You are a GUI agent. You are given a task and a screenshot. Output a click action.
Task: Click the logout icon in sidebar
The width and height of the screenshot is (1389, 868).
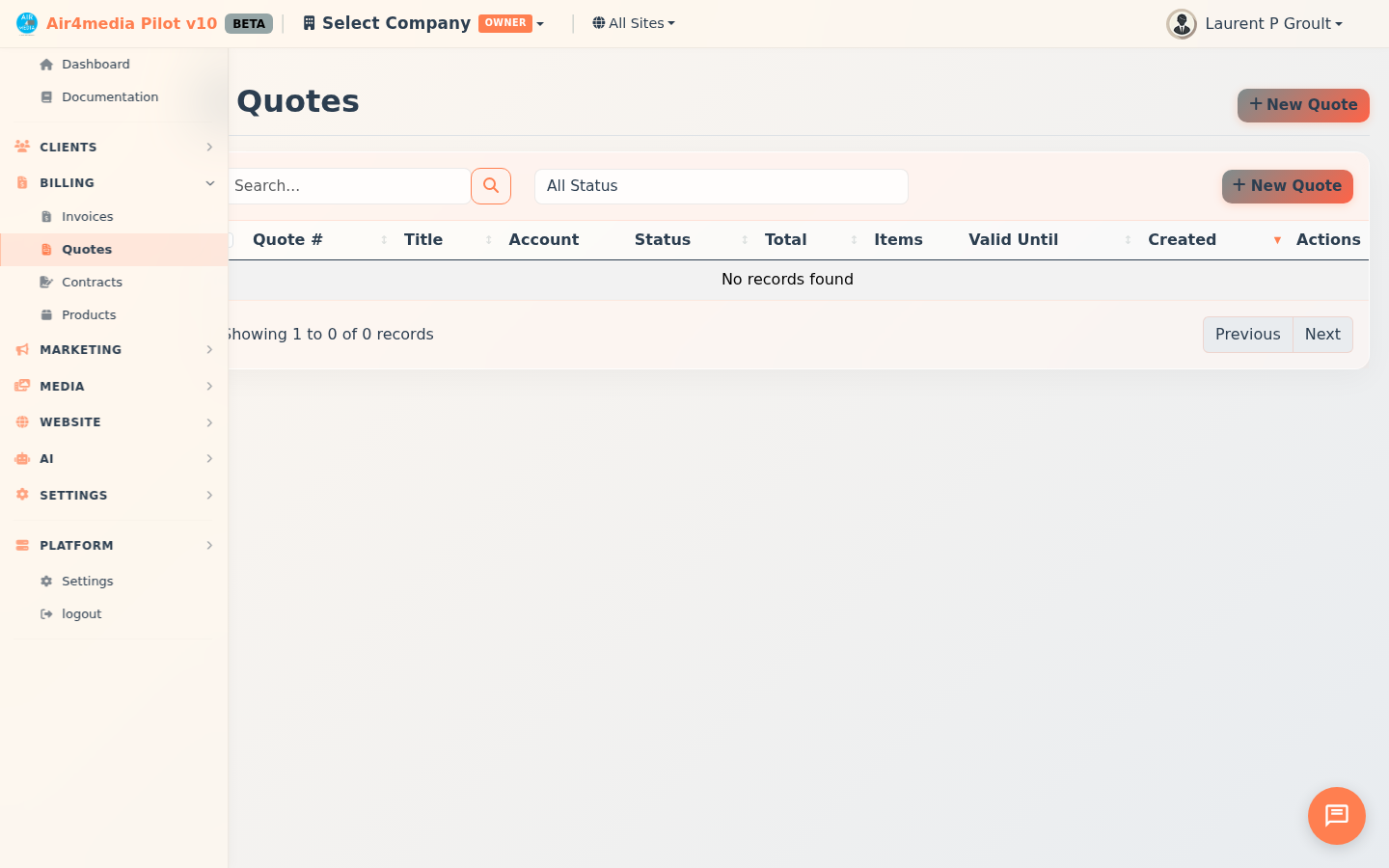tap(46, 614)
